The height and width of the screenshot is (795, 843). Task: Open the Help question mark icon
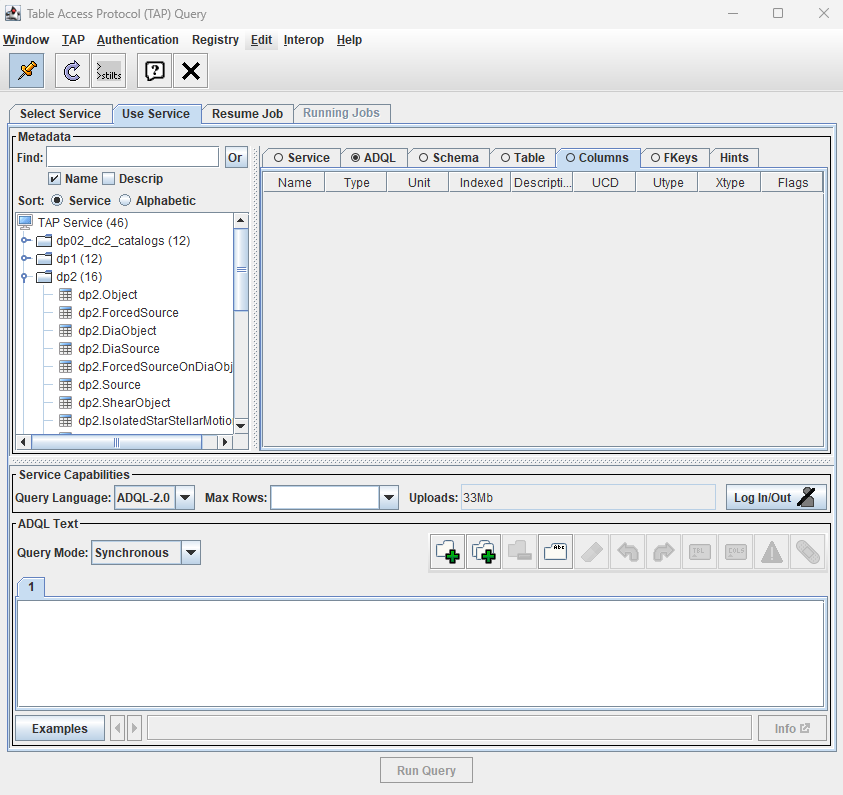pyautogui.click(x=155, y=70)
